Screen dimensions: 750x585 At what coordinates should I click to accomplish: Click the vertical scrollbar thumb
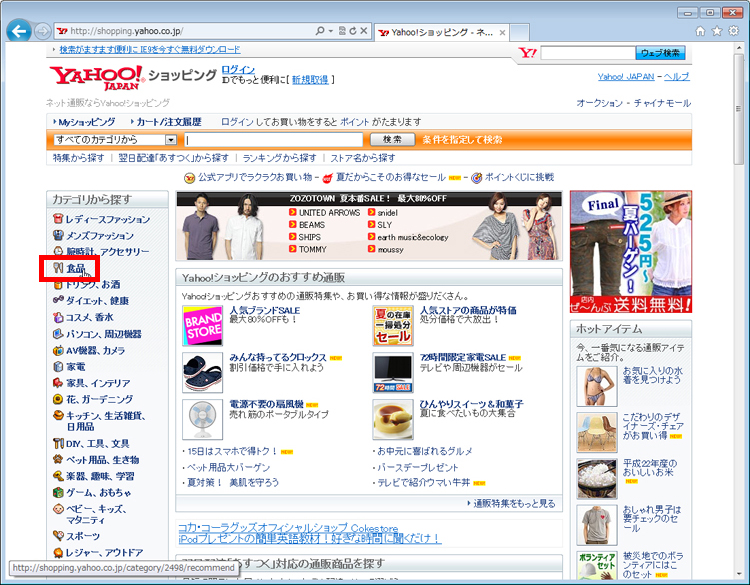tap(739, 109)
